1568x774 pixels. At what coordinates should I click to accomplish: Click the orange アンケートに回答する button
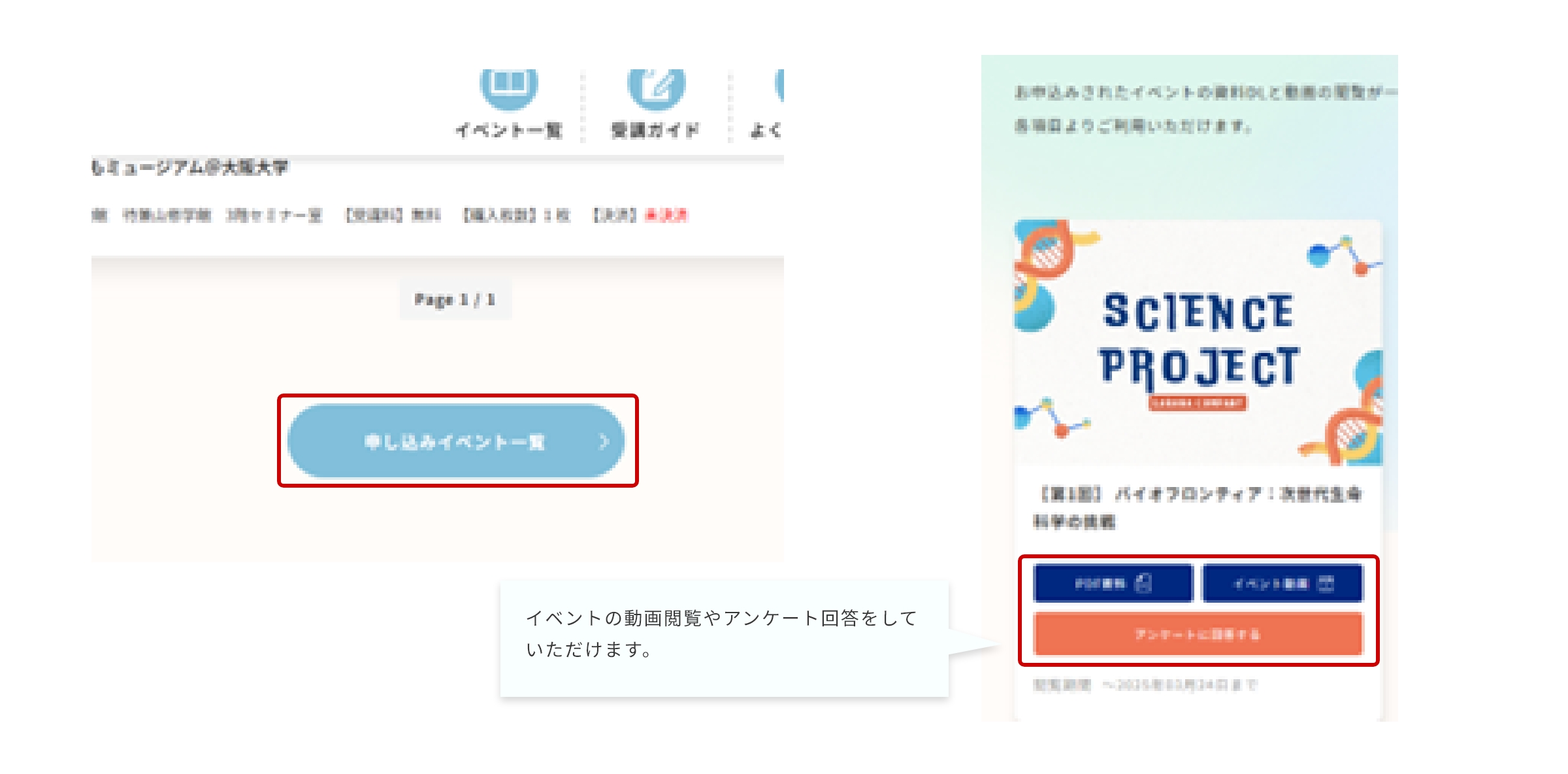click(x=1198, y=634)
